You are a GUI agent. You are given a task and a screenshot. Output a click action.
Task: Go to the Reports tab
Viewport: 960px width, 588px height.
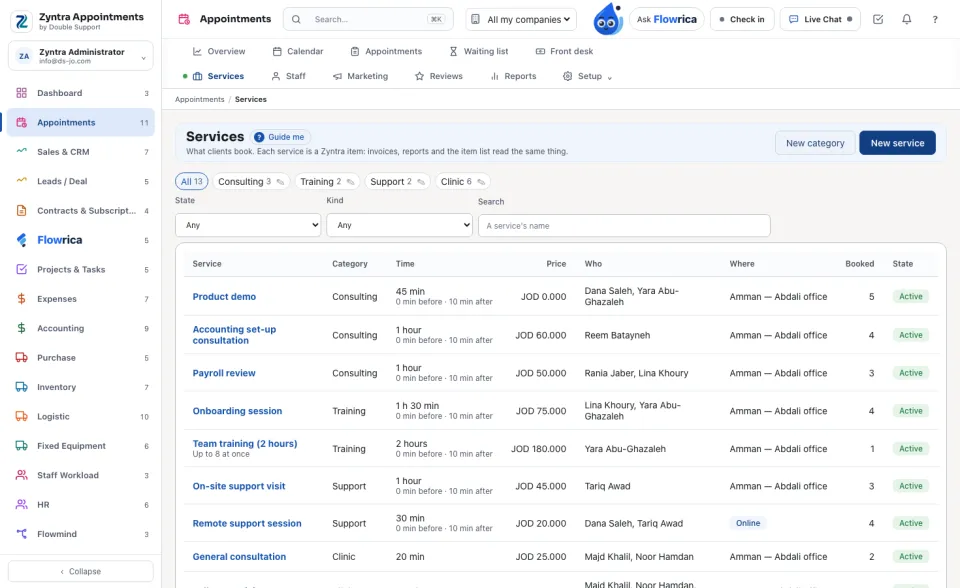coord(513,77)
